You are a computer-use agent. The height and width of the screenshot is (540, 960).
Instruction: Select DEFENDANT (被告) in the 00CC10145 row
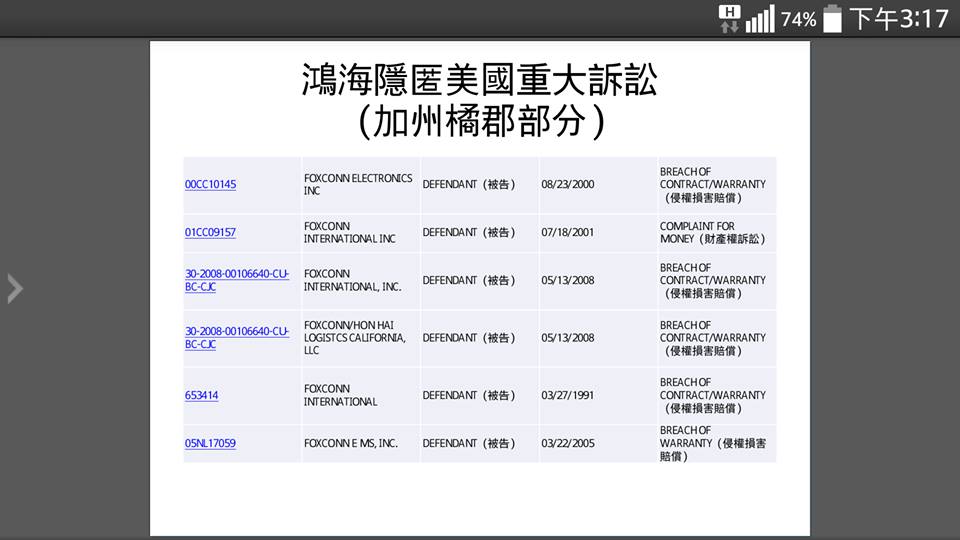[469, 184]
